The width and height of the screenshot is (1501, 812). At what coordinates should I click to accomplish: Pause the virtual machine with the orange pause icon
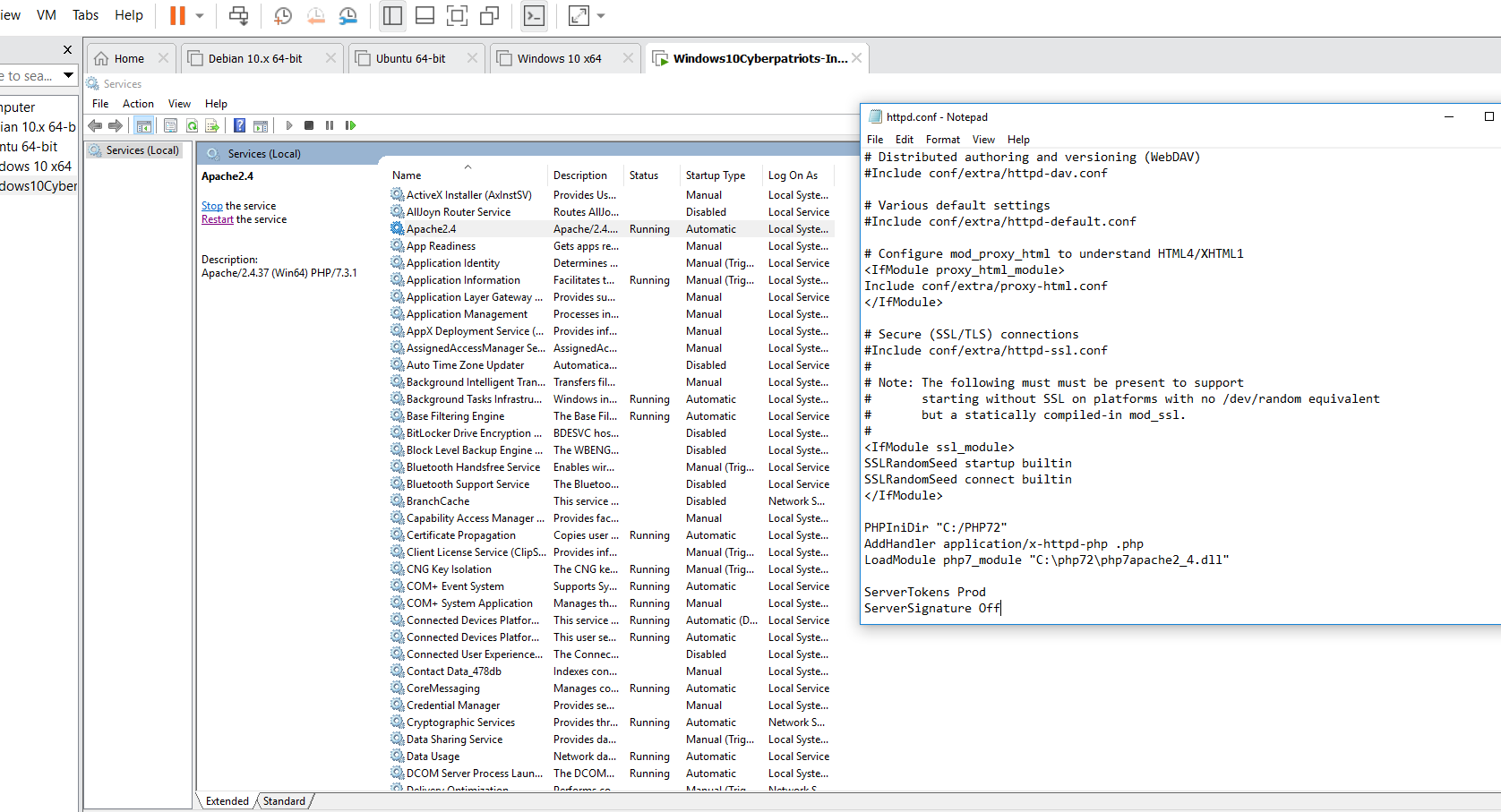(177, 15)
